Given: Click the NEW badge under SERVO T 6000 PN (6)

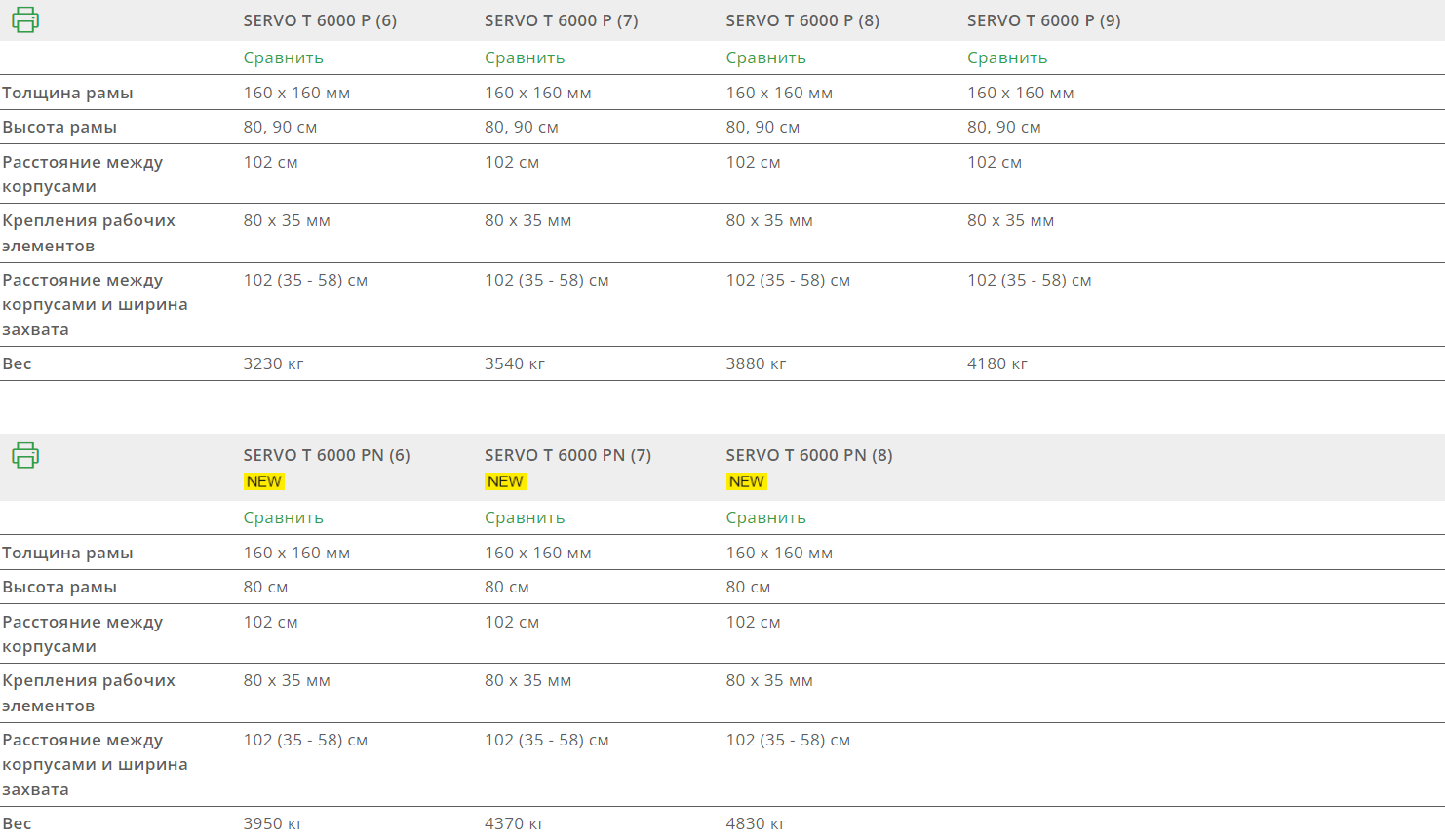Looking at the screenshot, I should (x=263, y=481).
